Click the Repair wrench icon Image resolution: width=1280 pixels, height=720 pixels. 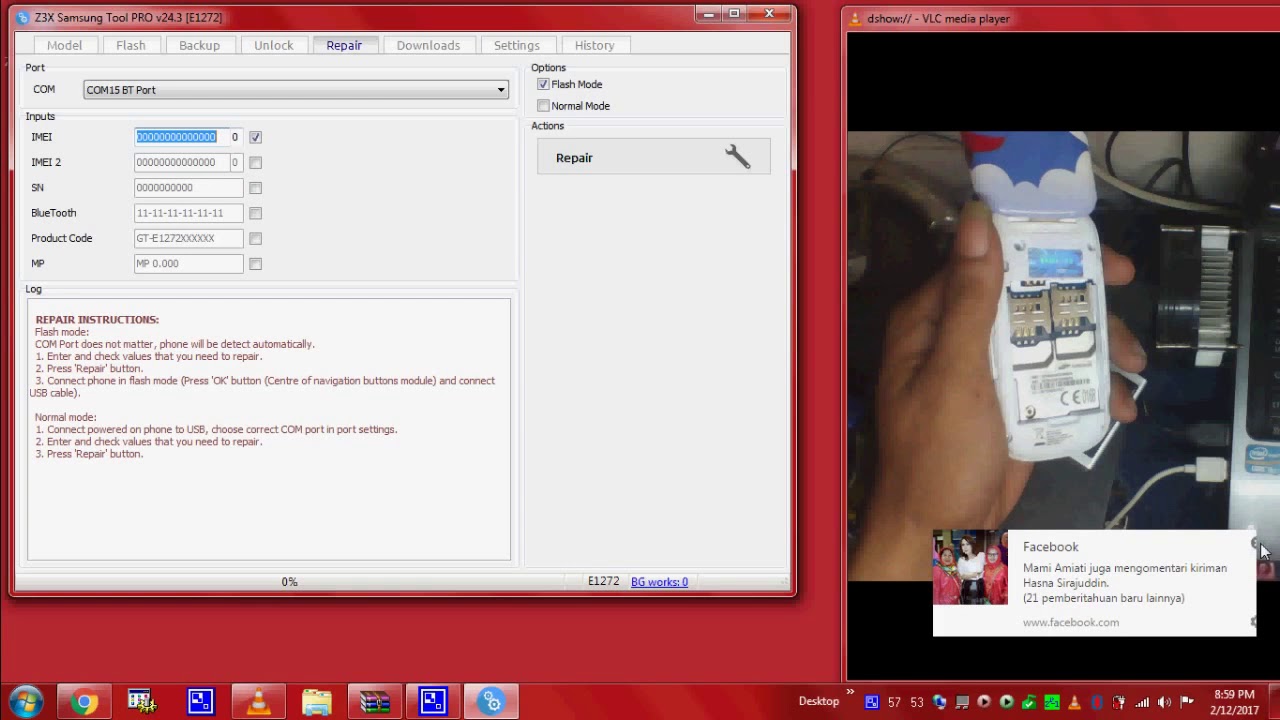(x=738, y=157)
